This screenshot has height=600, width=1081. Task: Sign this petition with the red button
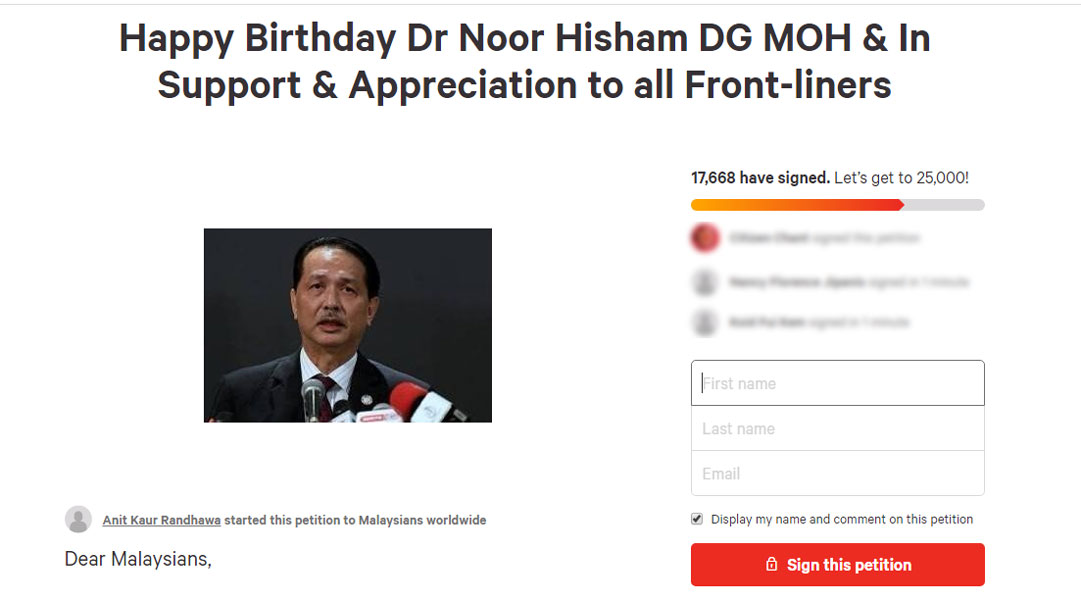[838, 564]
